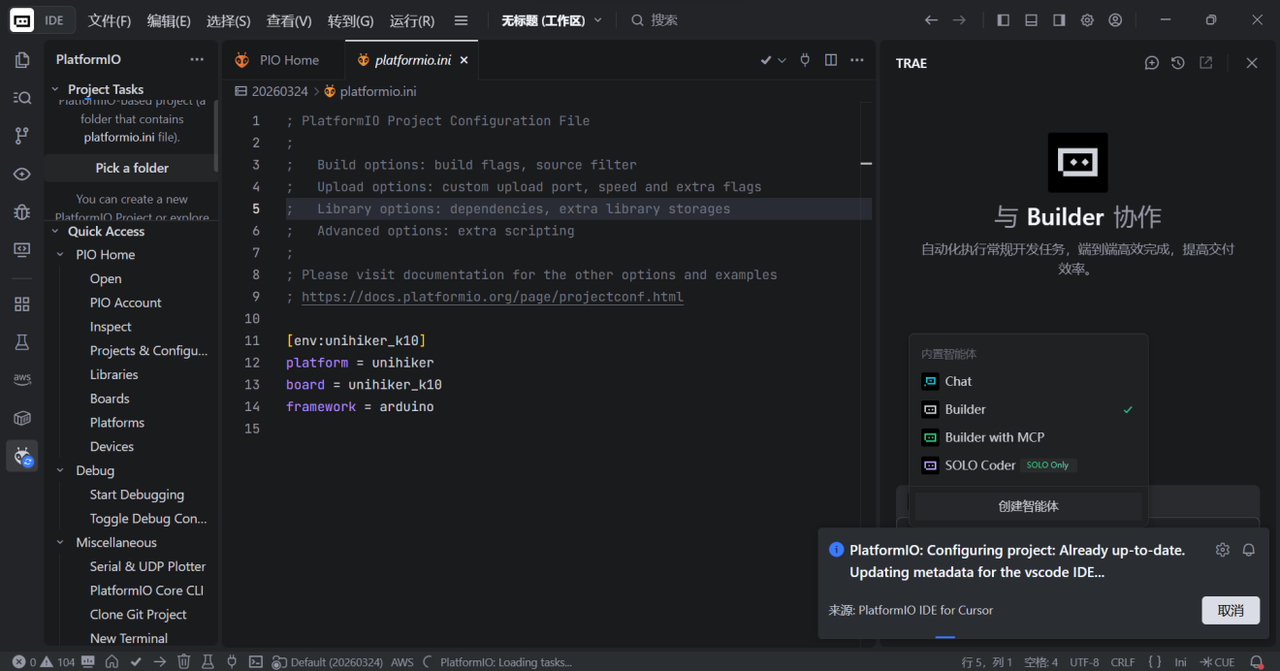Open PlatformIO terminal icon in status bar
The width and height of the screenshot is (1280, 671).
pos(256,662)
